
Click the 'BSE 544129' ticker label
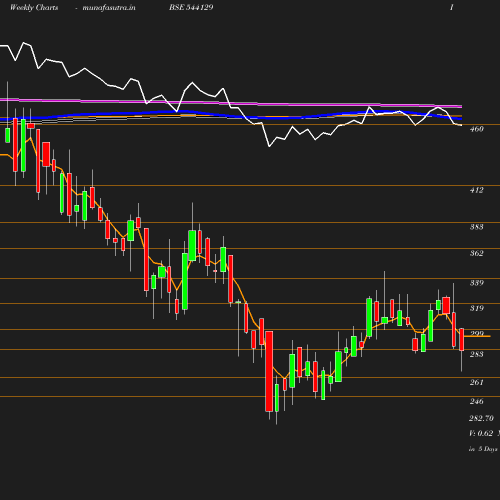pyautogui.click(x=191, y=7)
